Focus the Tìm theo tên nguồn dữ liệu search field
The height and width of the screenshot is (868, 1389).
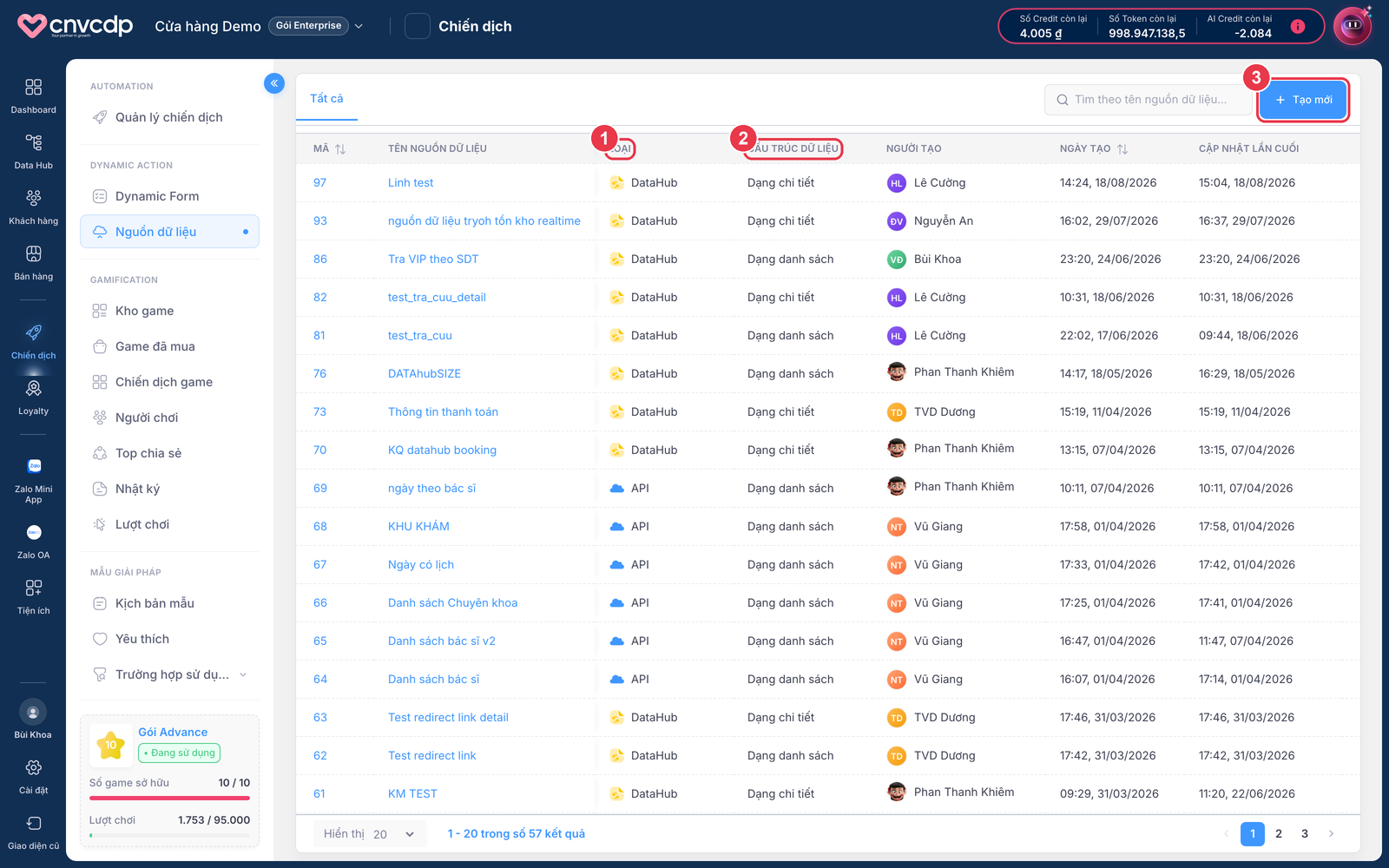coord(1149,100)
